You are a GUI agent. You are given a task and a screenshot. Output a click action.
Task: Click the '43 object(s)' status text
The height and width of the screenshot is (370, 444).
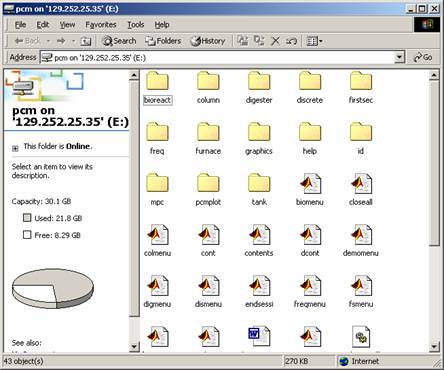pyautogui.click(x=24, y=361)
